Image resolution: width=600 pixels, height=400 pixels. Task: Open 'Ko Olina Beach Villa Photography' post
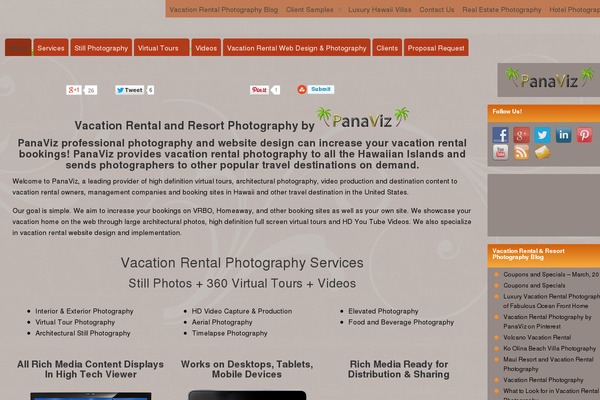coord(549,349)
